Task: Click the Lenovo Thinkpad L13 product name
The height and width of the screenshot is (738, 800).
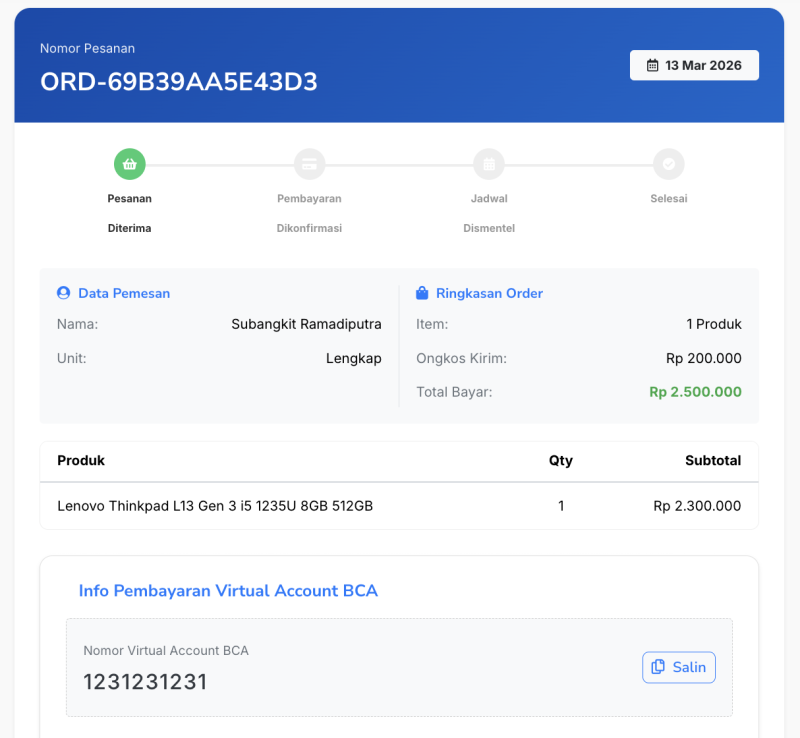Action: (215, 506)
